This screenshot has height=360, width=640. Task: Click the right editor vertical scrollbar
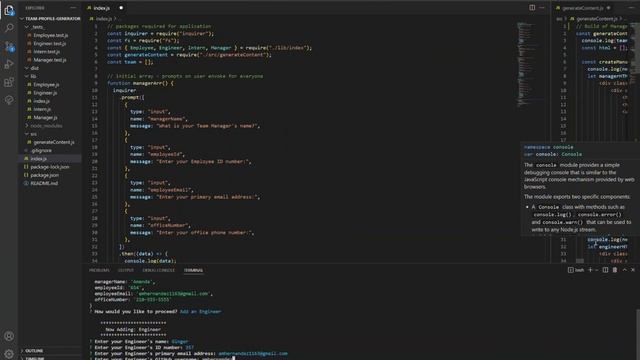click(638, 48)
